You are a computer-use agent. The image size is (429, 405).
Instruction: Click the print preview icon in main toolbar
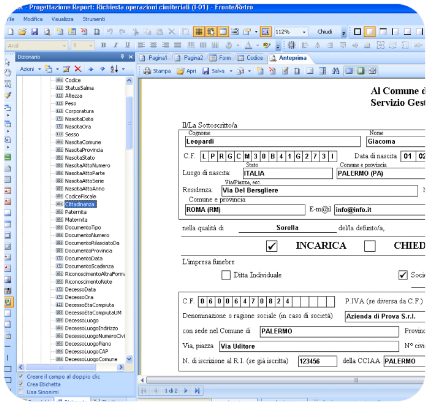(x=47, y=32)
